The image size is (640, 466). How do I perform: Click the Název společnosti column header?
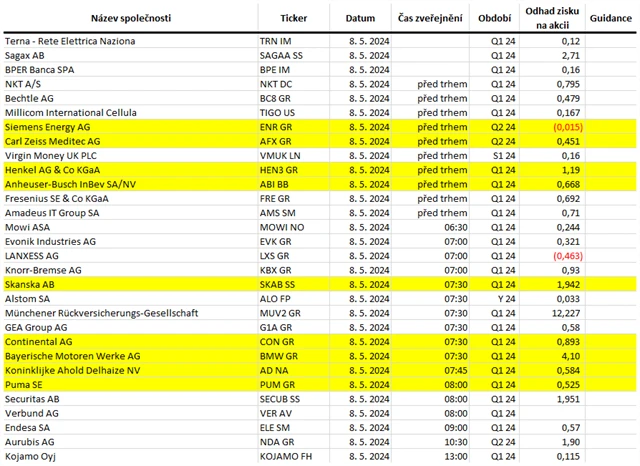coord(128,18)
